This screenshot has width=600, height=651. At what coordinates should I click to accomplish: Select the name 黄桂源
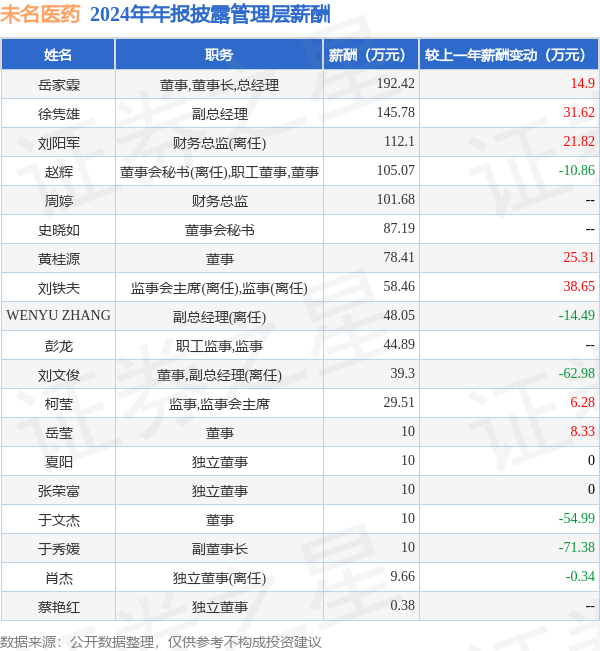pyautogui.click(x=59, y=259)
